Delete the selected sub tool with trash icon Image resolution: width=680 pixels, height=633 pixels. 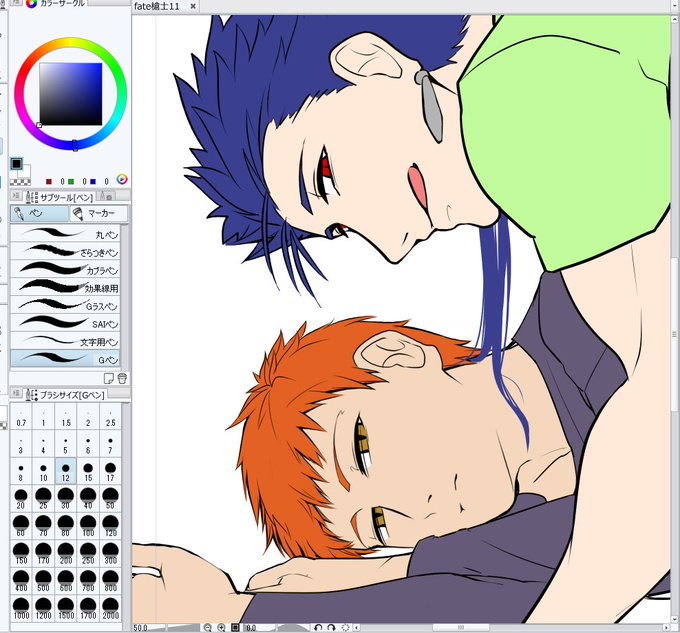pos(122,378)
